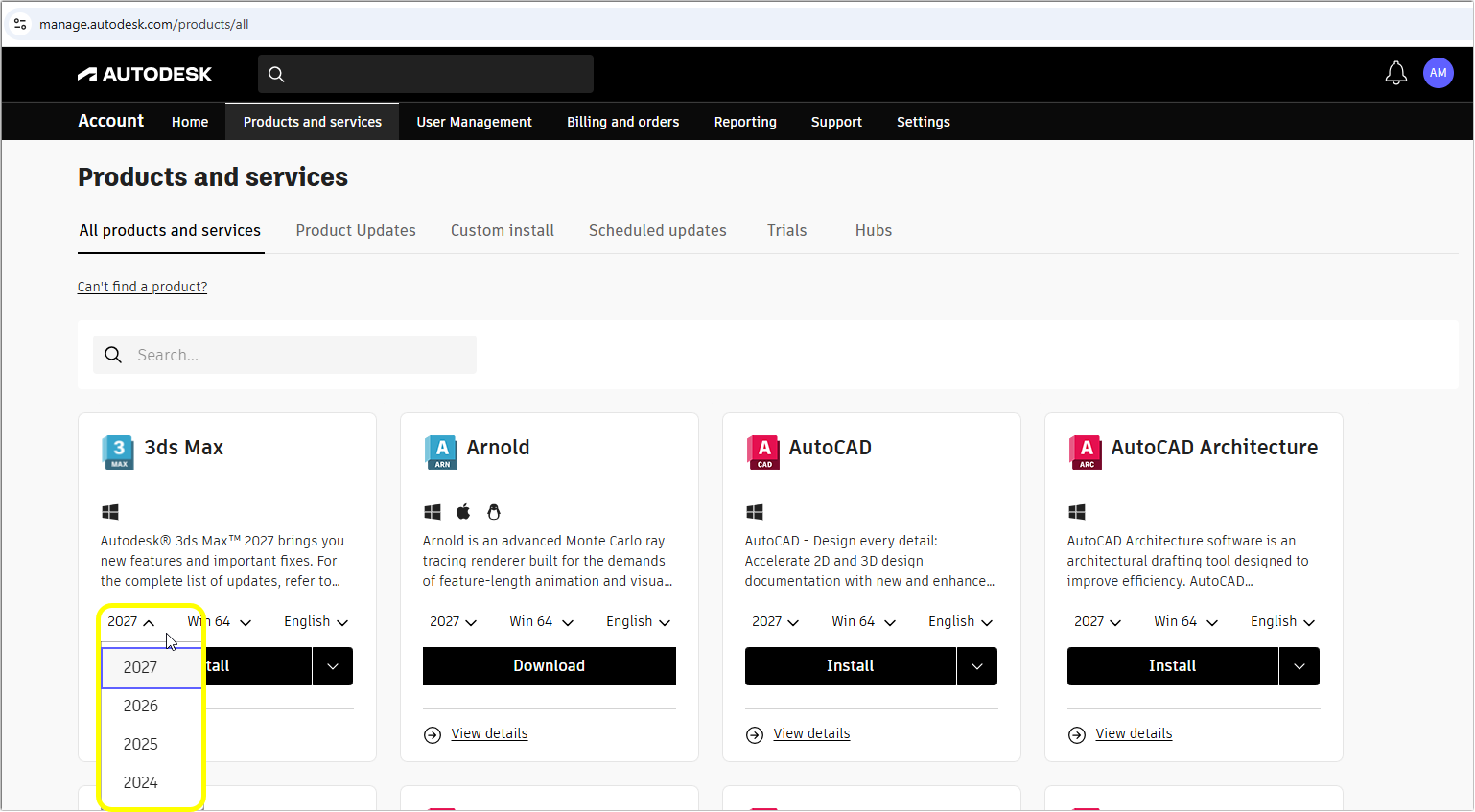1475x812 pixels.
Task: Switch to Hubs tab
Action: [874, 231]
